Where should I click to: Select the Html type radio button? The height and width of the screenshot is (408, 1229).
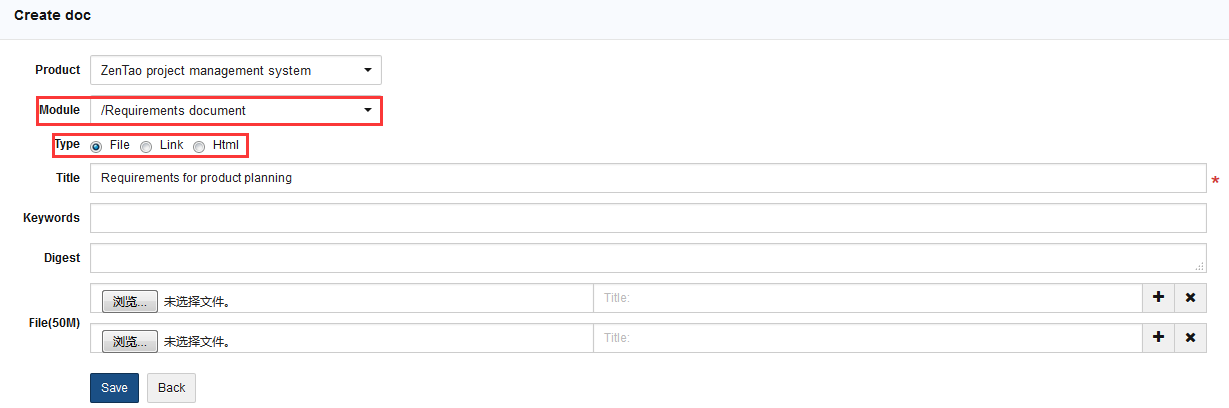coord(199,146)
